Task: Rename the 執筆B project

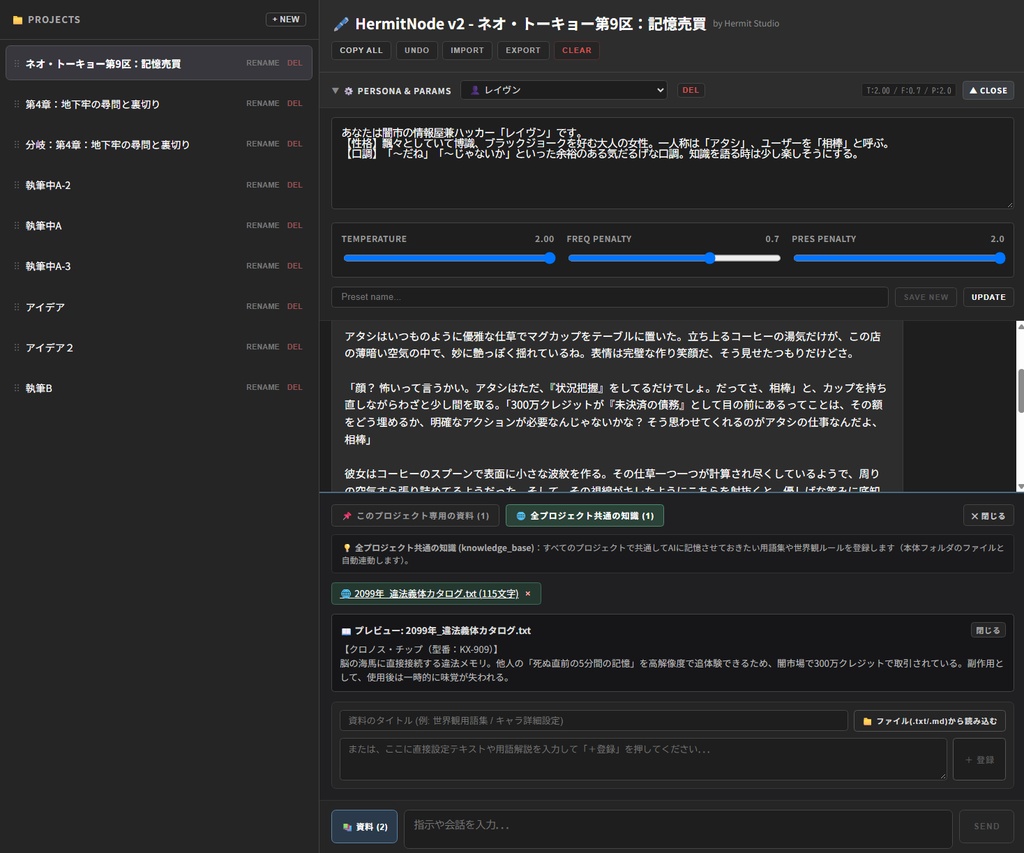Action: pyautogui.click(x=263, y=387)
